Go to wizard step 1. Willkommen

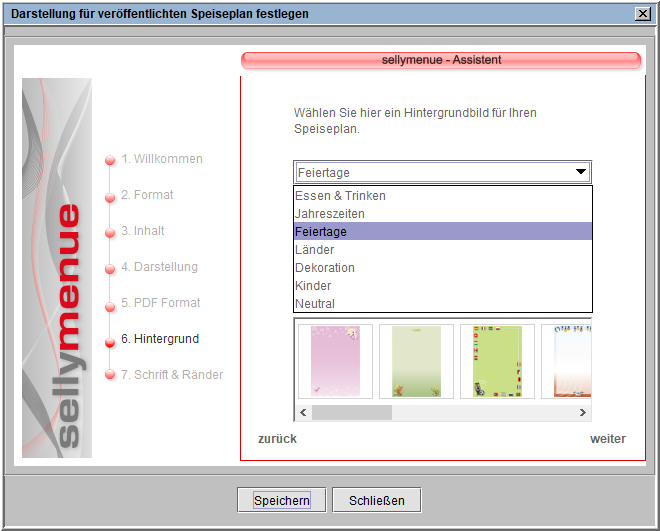tap(161, 159)
